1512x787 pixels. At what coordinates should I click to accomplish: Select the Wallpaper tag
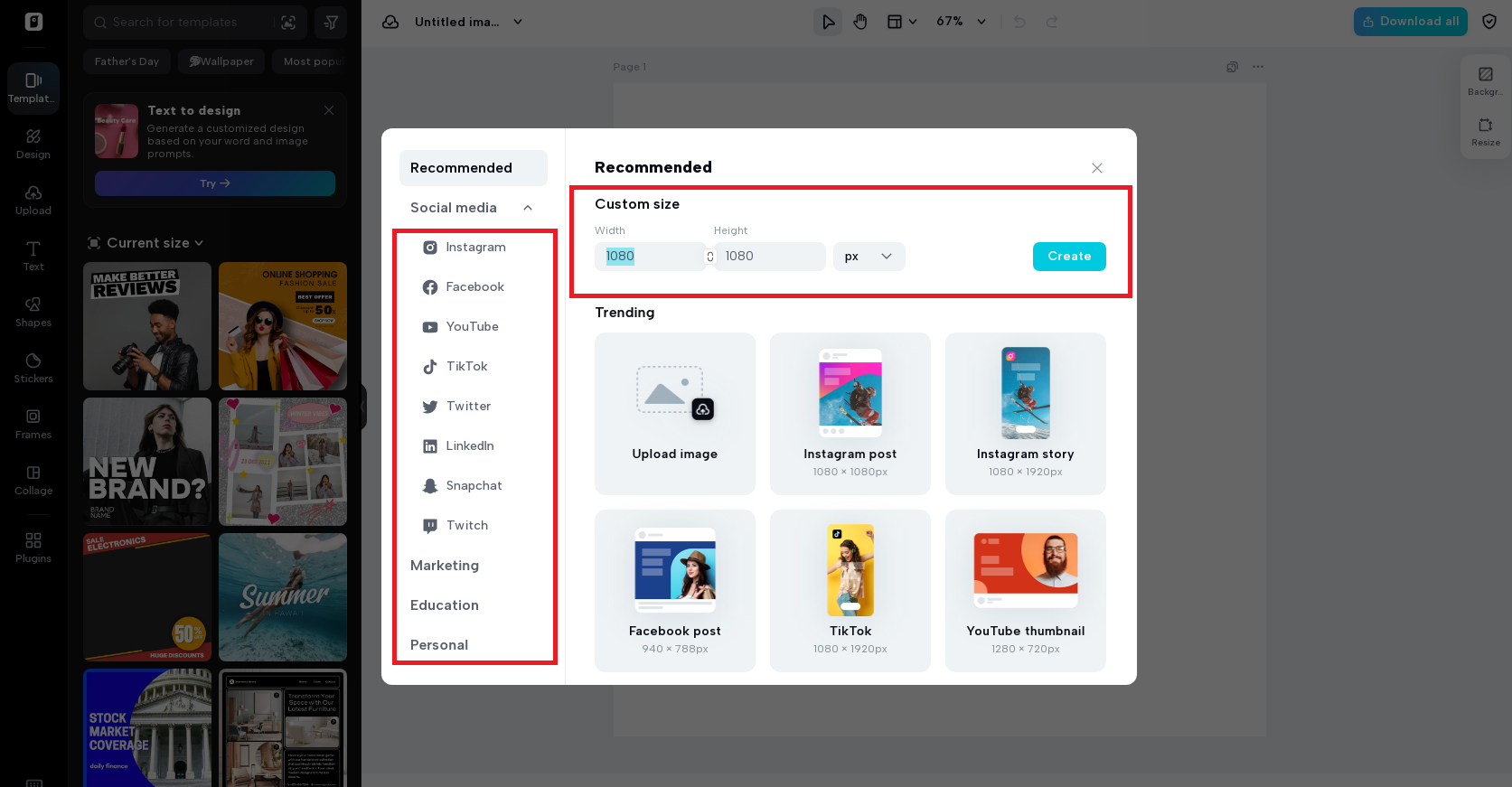pyautogui.click(x=221, y=61)
